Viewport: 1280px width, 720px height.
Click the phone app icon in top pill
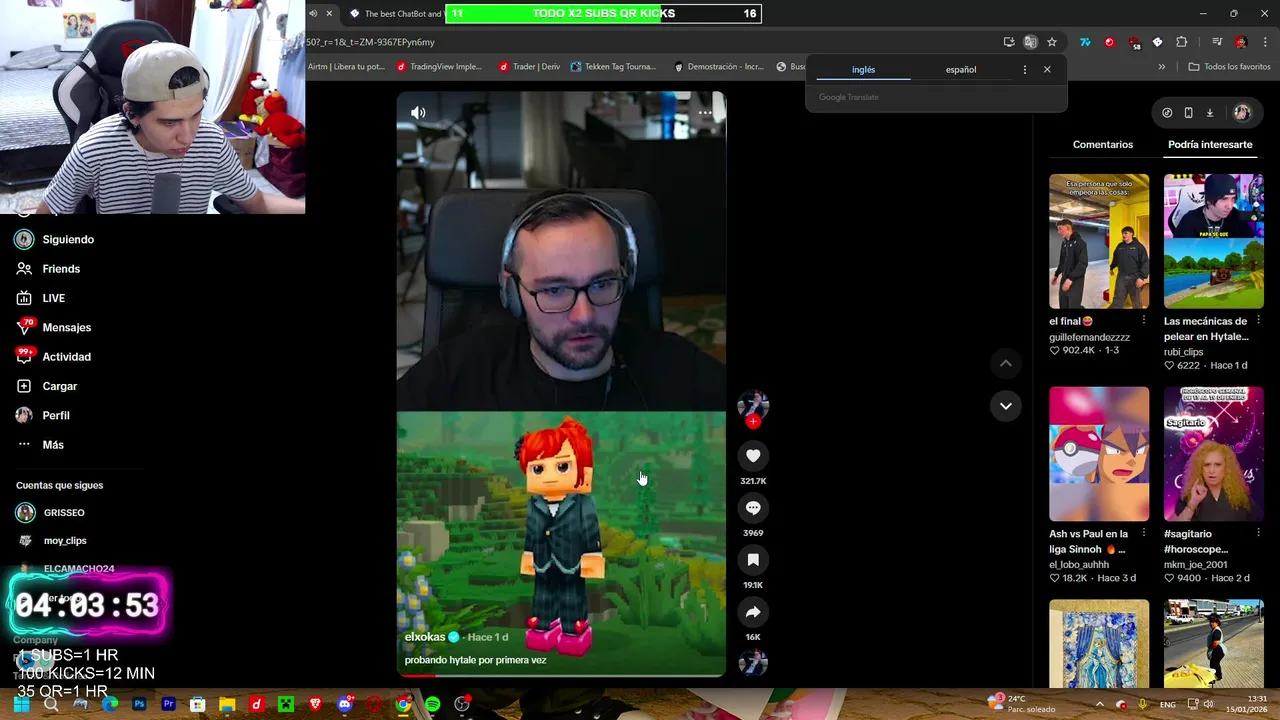1188,113
